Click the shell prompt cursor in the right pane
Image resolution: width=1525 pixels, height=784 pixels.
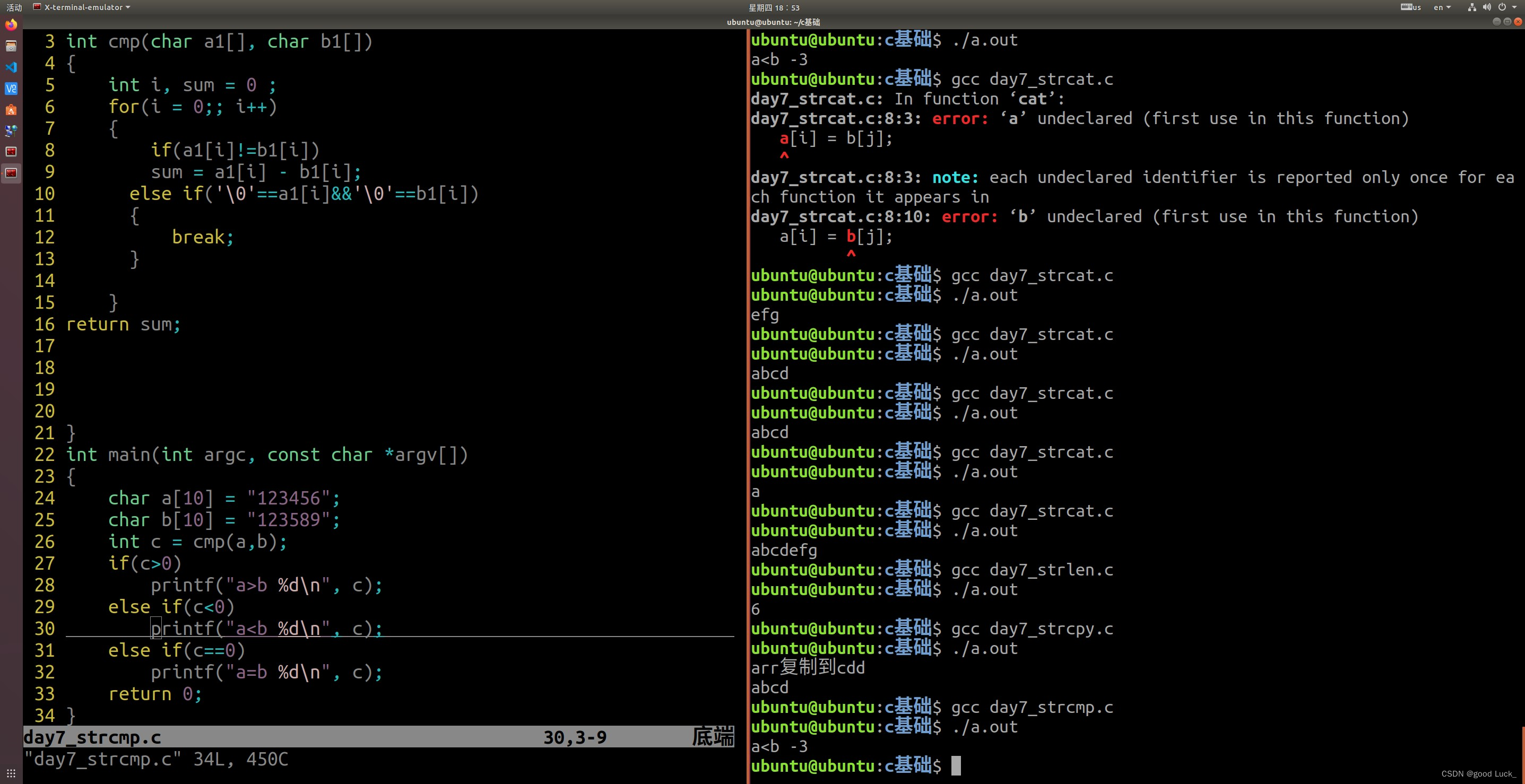[957, 765]
